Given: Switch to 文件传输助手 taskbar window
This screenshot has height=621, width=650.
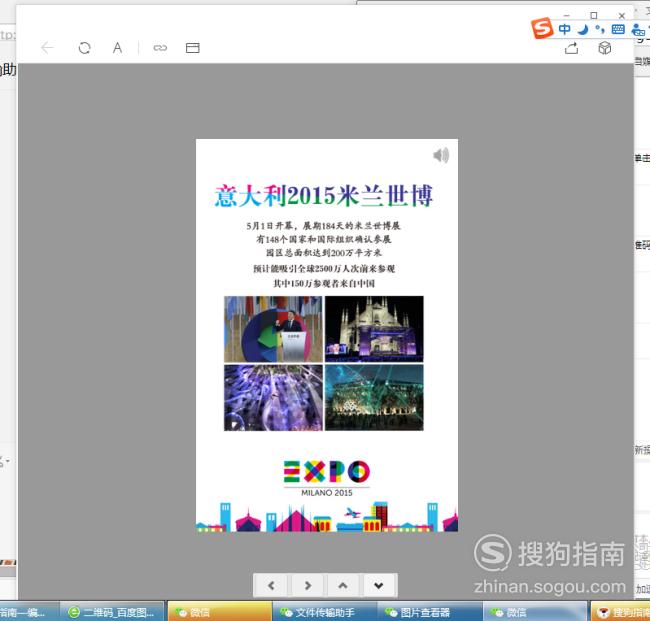Looking at the screenshot, I should click(x=325, y=612).
